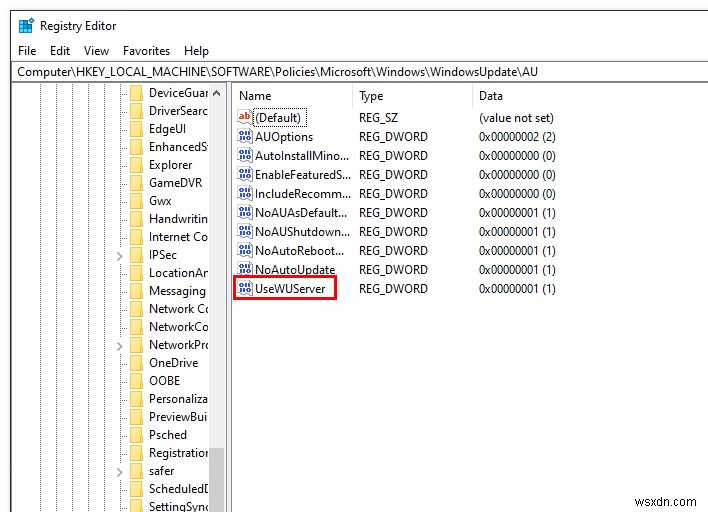
Task: Select the NoAUAsDefault... DWORD icon
Action: tap(245, 212)
